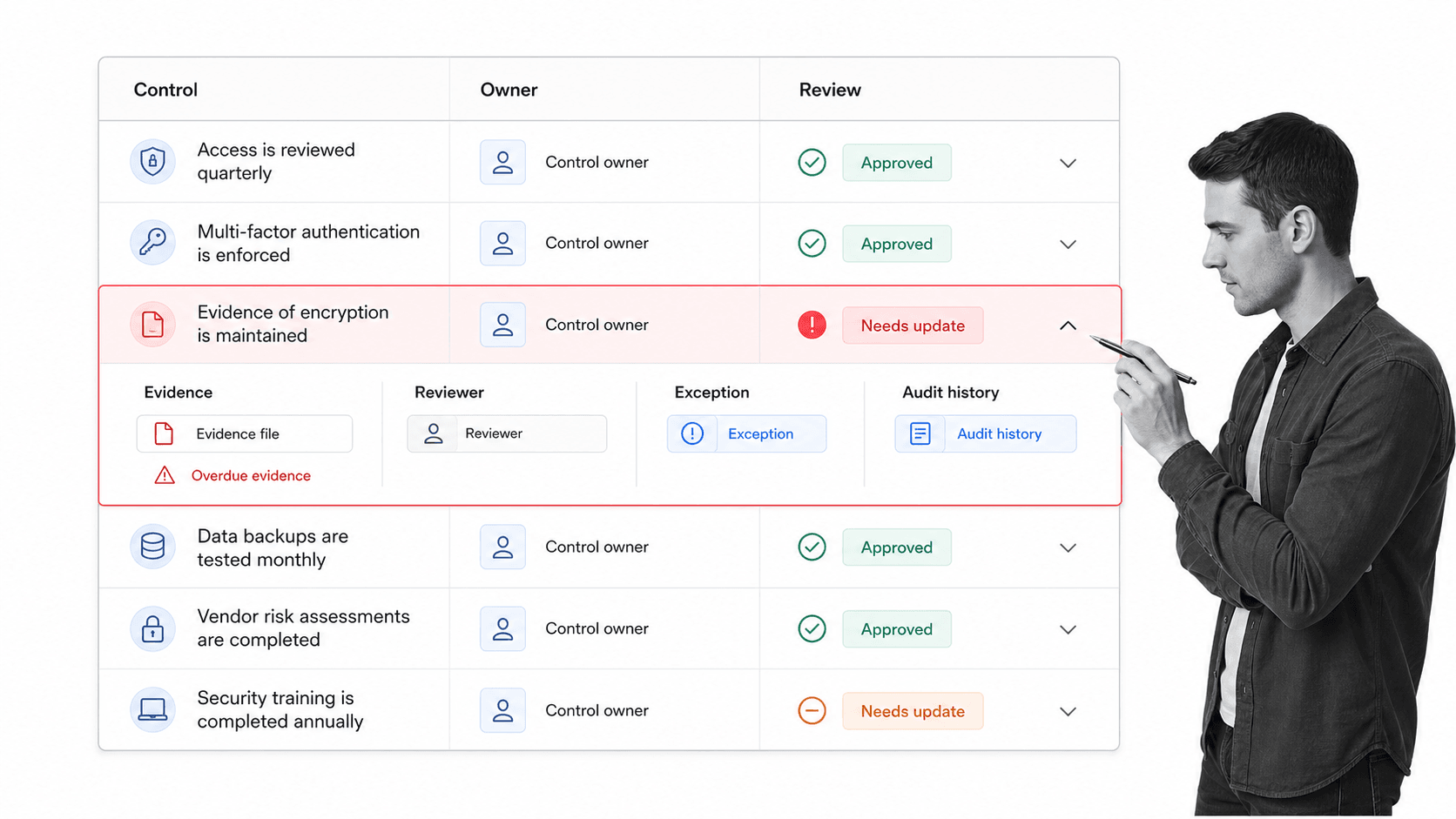Click the green checkmark in Data backups row
Screen dimensions: 1456x819
(812, 547)
